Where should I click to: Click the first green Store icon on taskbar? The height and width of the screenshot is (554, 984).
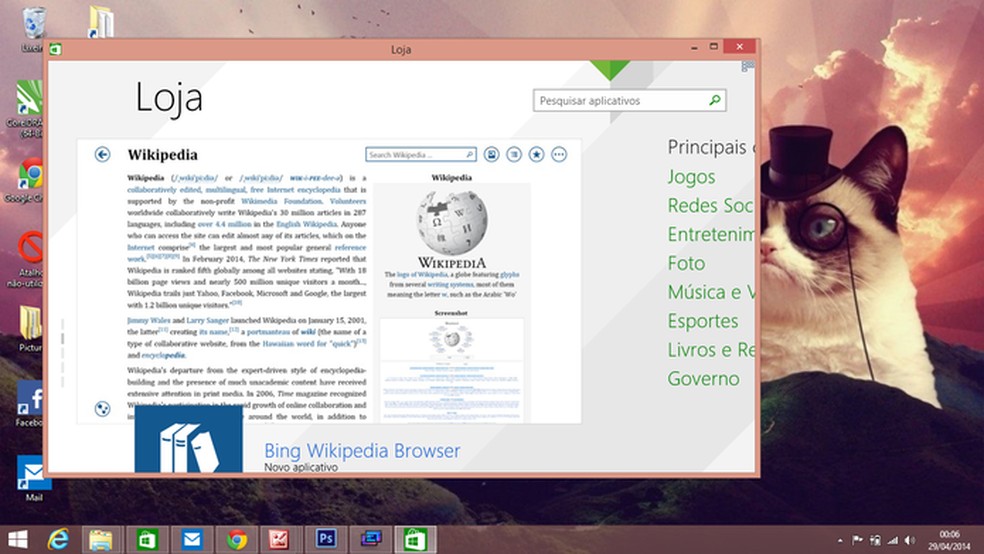tap(147, 539)
